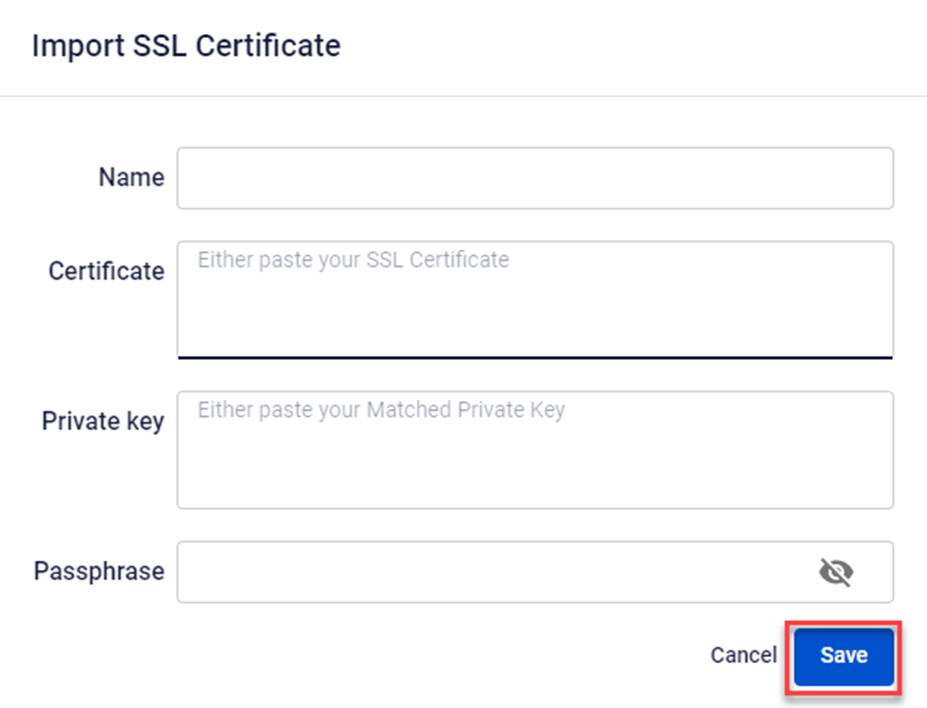This screenshot has width=927, height=708.
Task: Click the Save button
Action: coord(843,656)
